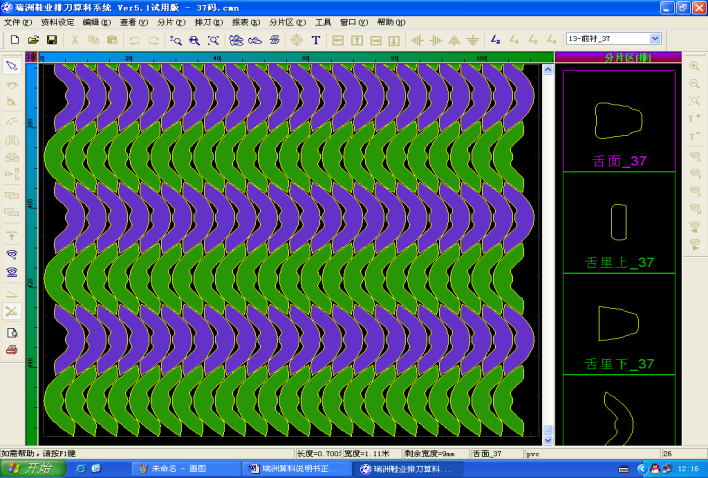Image resolution: width=708 pixels, height=478 pixels.
Task: Click the blue eye icon in left toolbar
Action: [12, 254]
